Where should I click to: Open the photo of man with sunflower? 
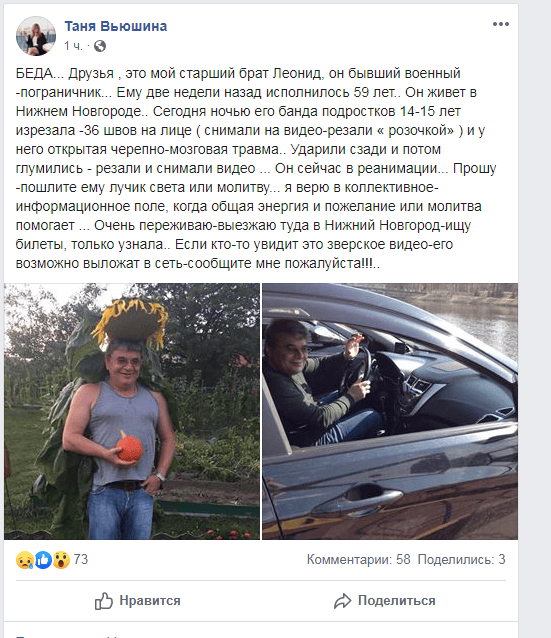[x=132, y=411]
